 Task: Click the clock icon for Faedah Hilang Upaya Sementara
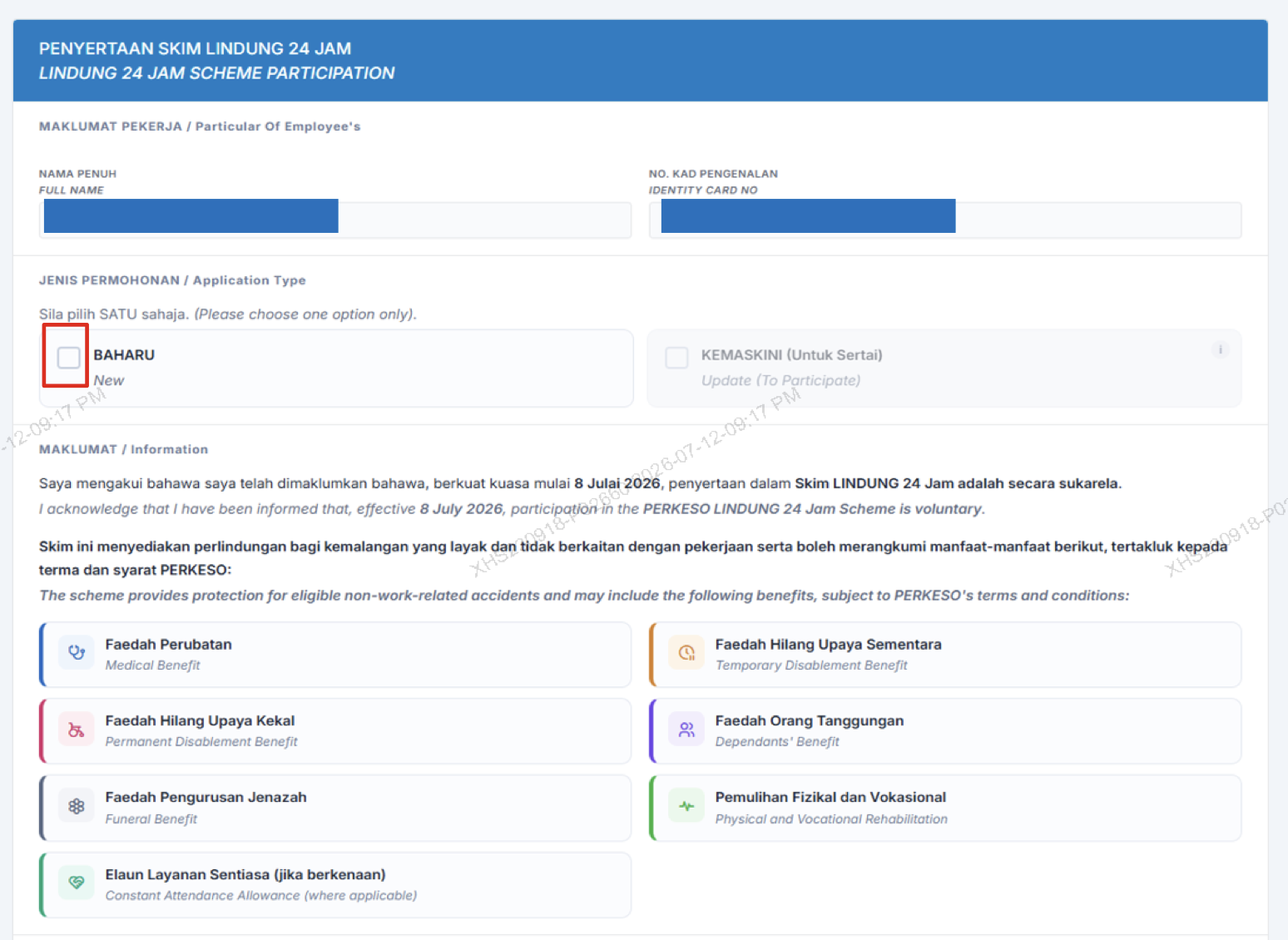pos(686,652)
